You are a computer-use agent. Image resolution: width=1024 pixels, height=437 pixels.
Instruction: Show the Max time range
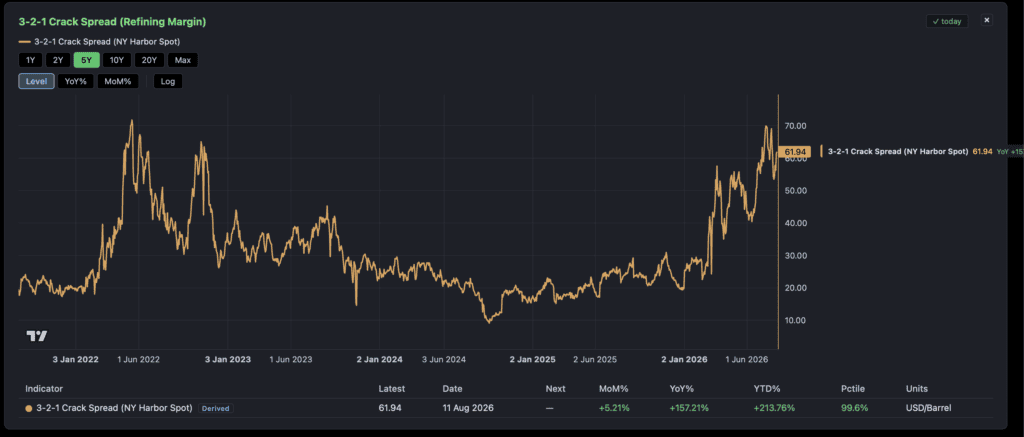[x=183, y=61]
